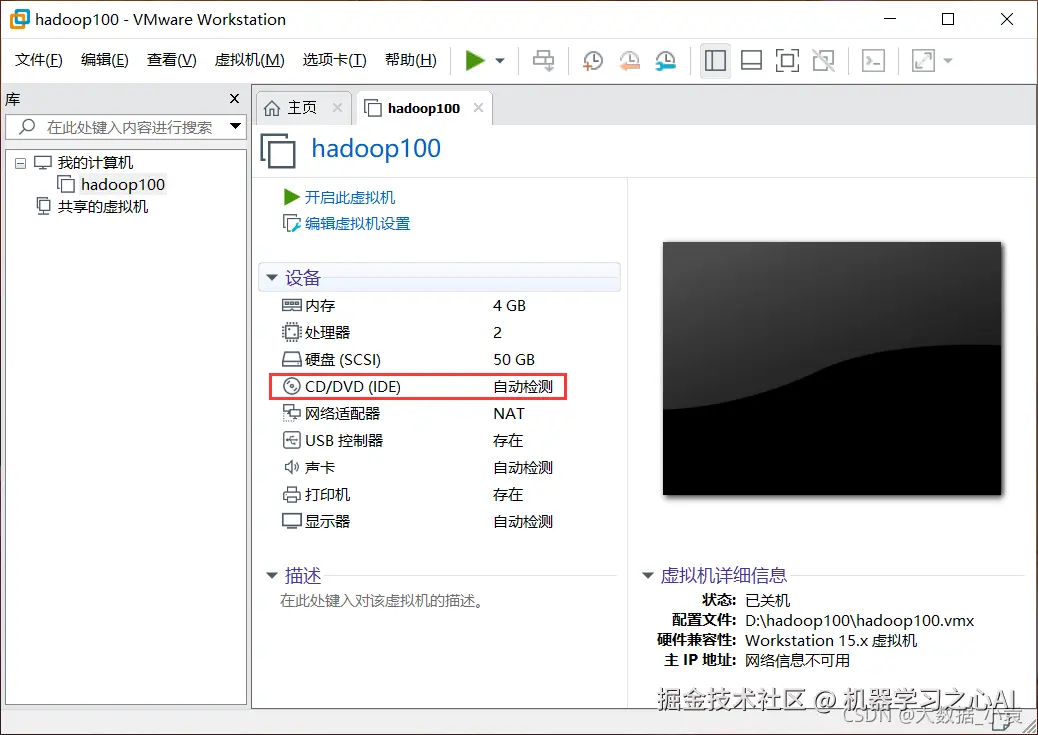Open the 帮助(H) menu
Viewport: 1038px width, 735px height.
coord(410,60)
